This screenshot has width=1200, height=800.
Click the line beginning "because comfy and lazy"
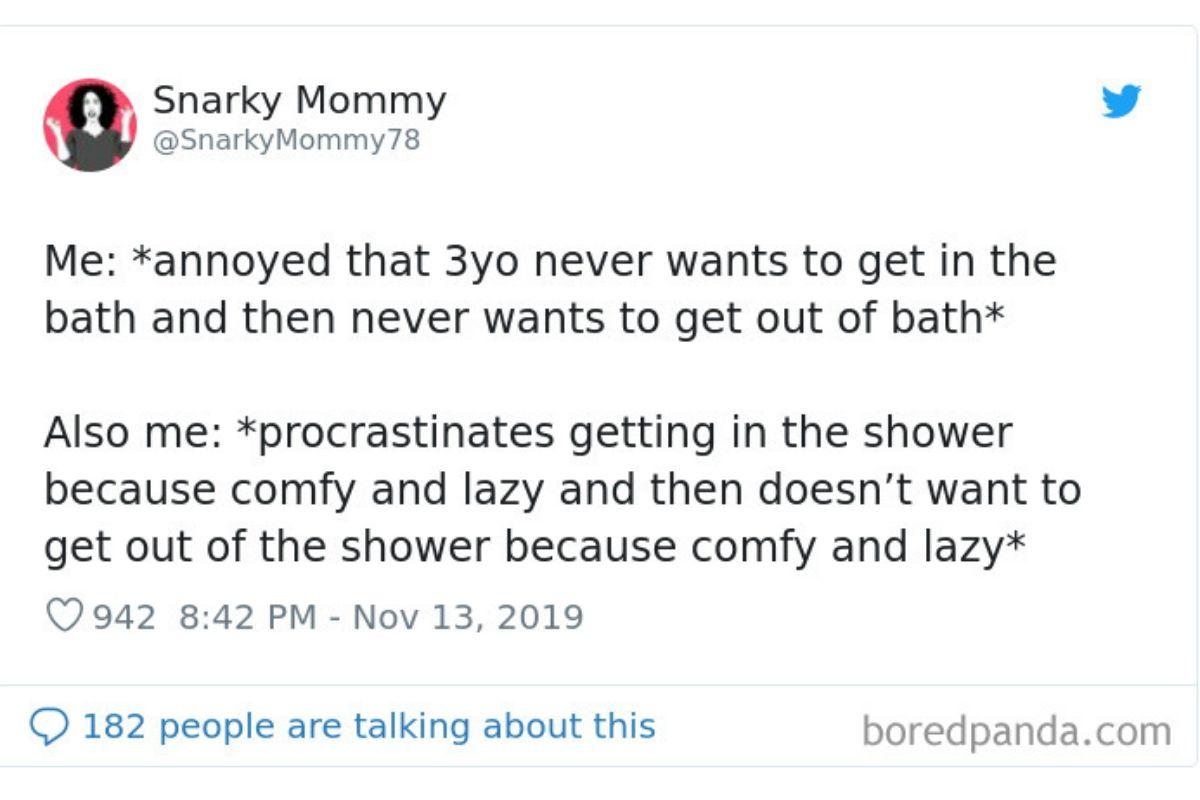click(x=562, y=491)
